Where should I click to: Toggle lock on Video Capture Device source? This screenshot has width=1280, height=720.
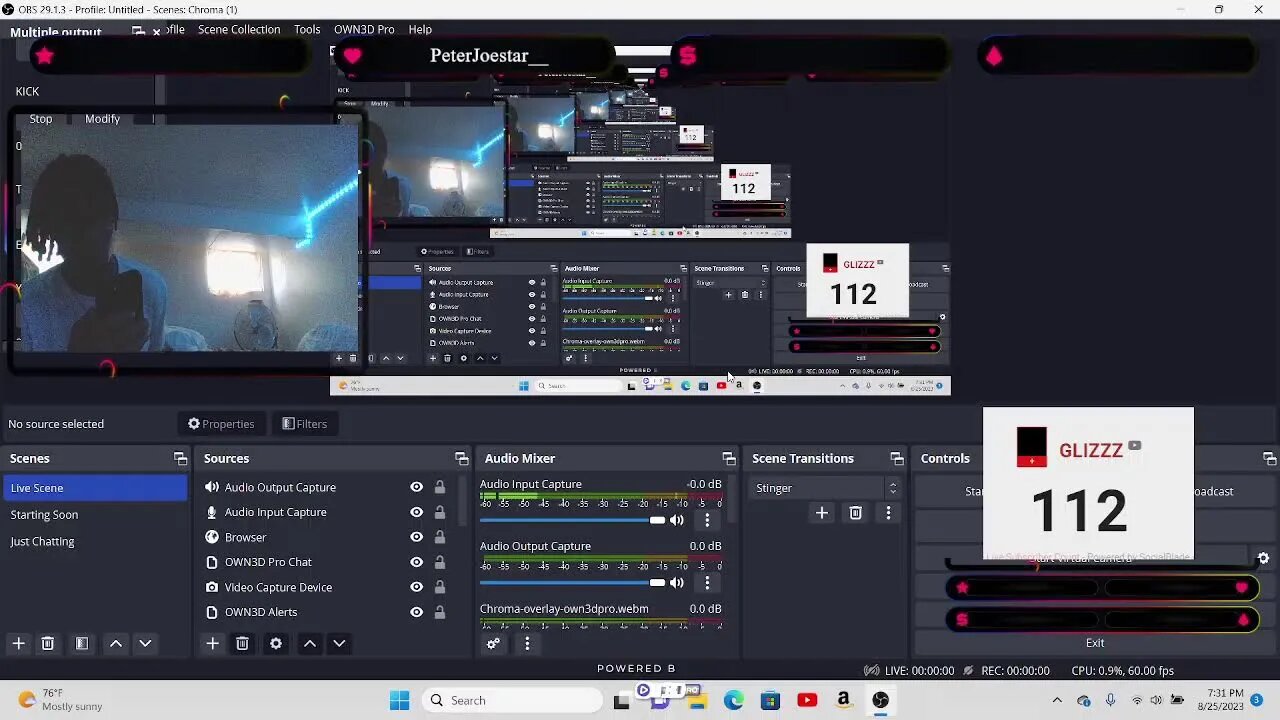tap(439, 587)
